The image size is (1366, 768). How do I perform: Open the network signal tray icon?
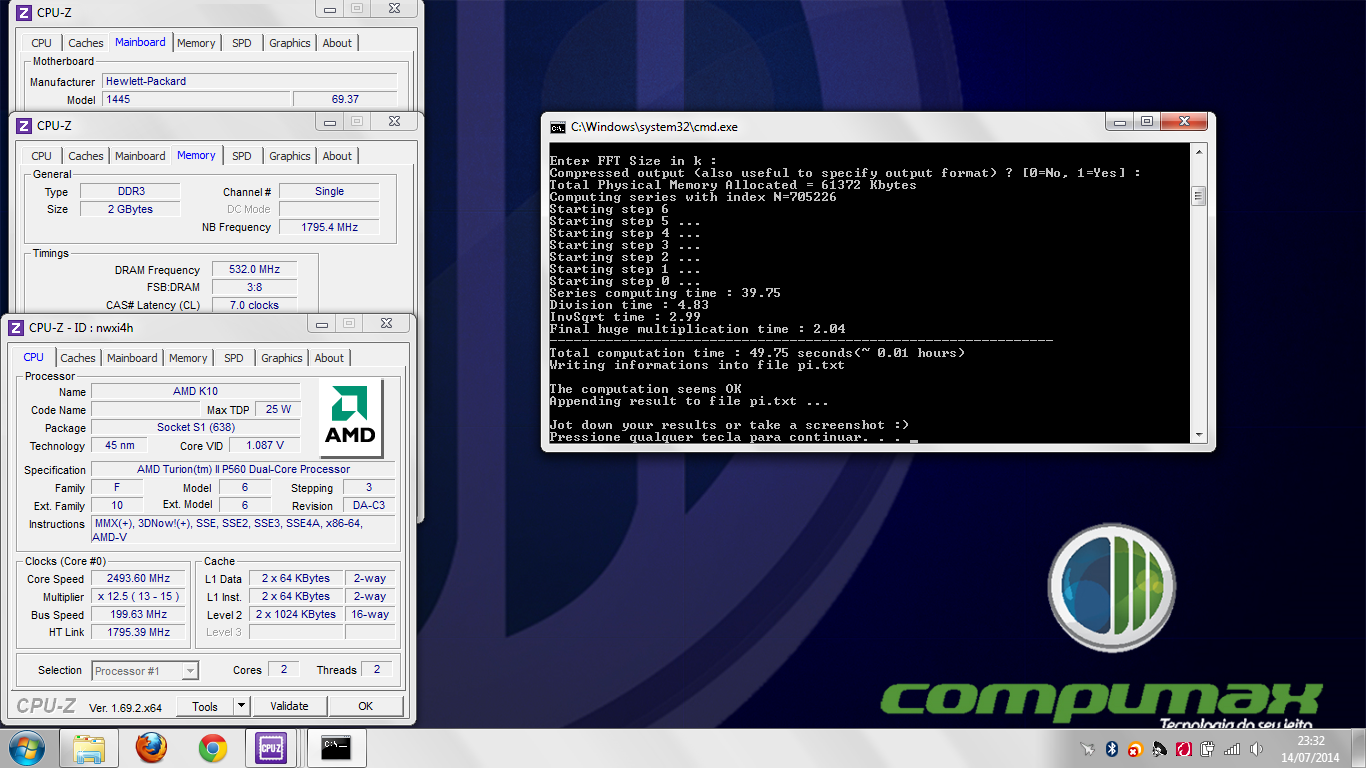tap(1232, 749)
